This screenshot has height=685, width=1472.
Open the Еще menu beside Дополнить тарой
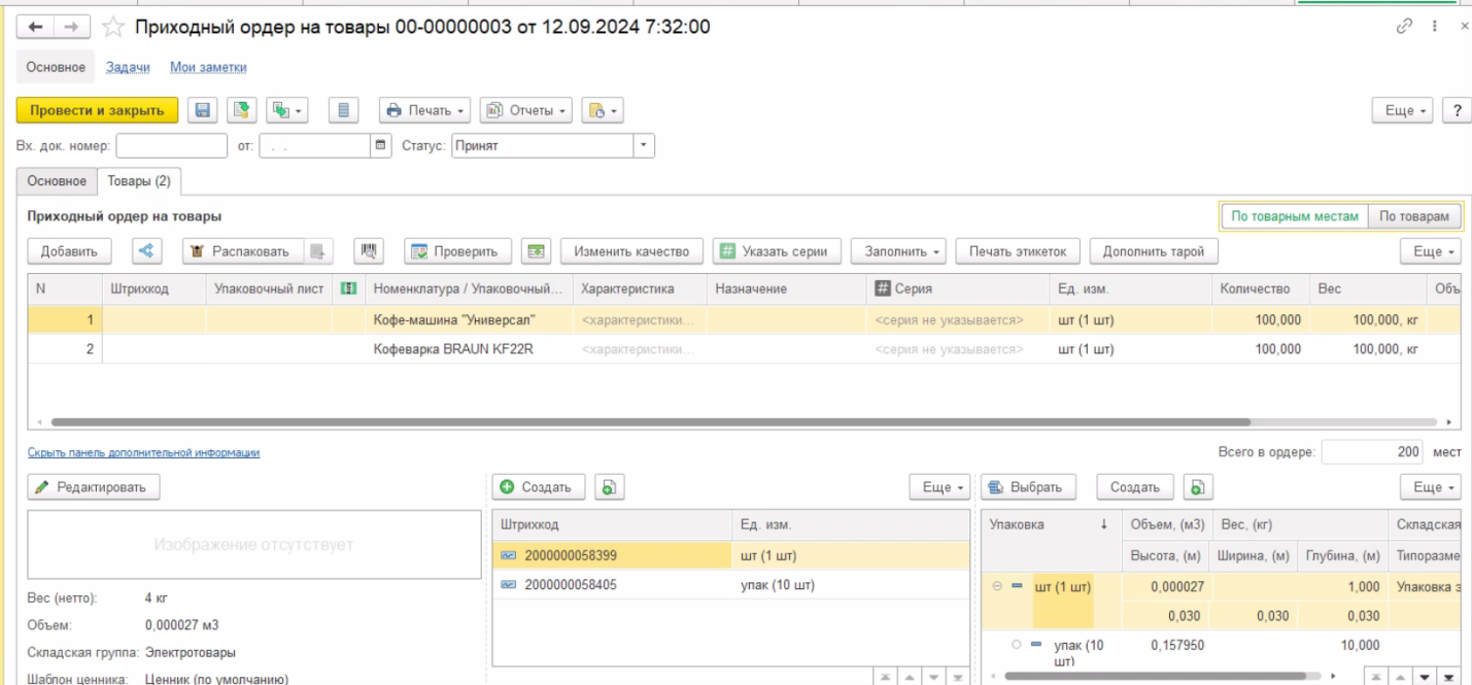tap(1432, 252)
